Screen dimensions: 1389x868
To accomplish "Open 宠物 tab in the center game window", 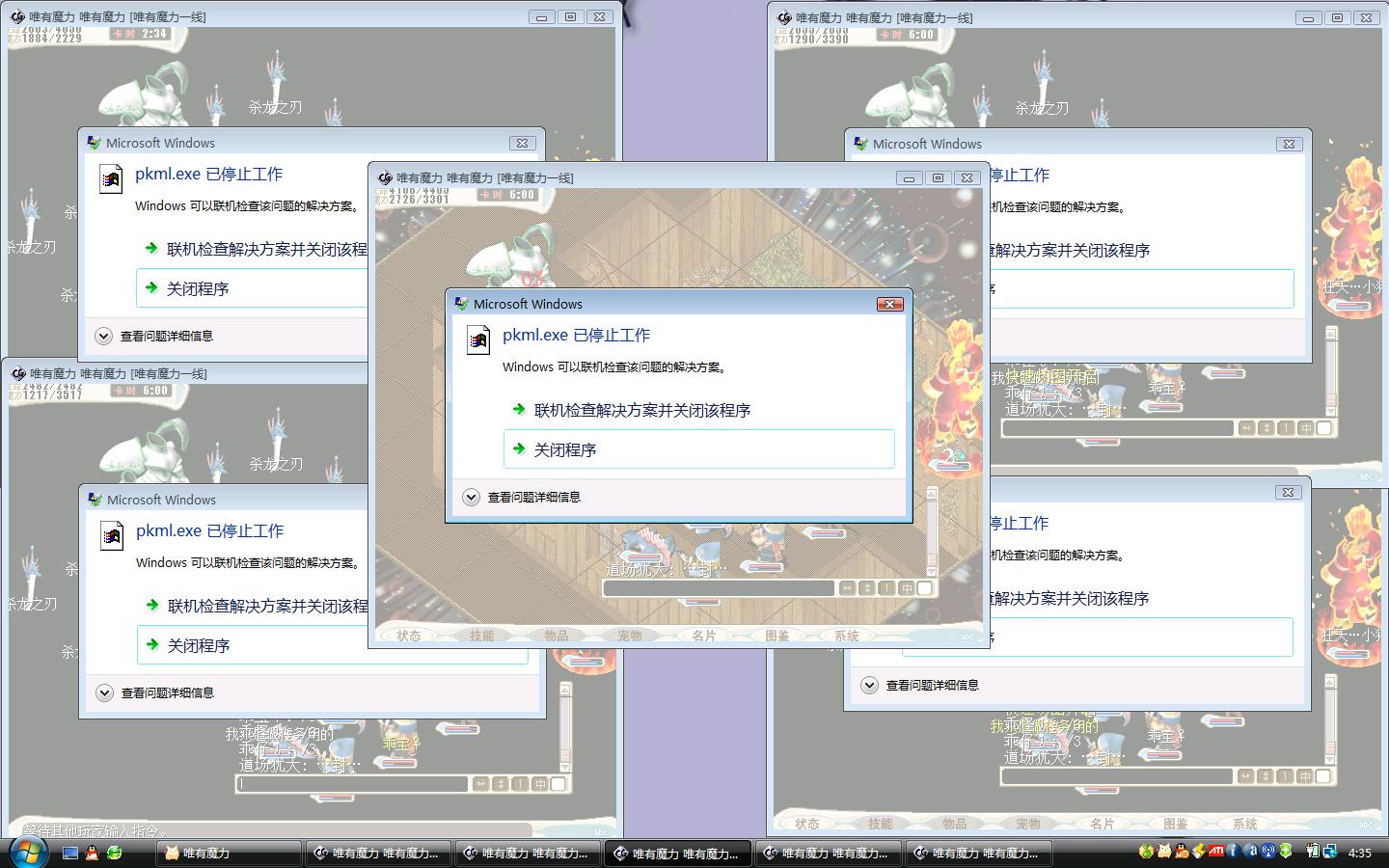I will [630, 636].
